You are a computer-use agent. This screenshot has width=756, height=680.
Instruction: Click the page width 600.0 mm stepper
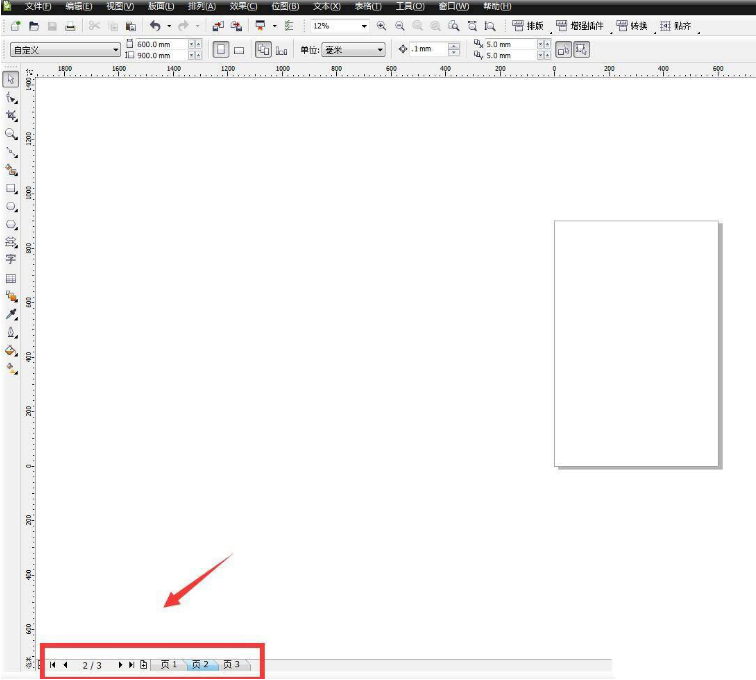pyautogui.click(x=195, y=44)
